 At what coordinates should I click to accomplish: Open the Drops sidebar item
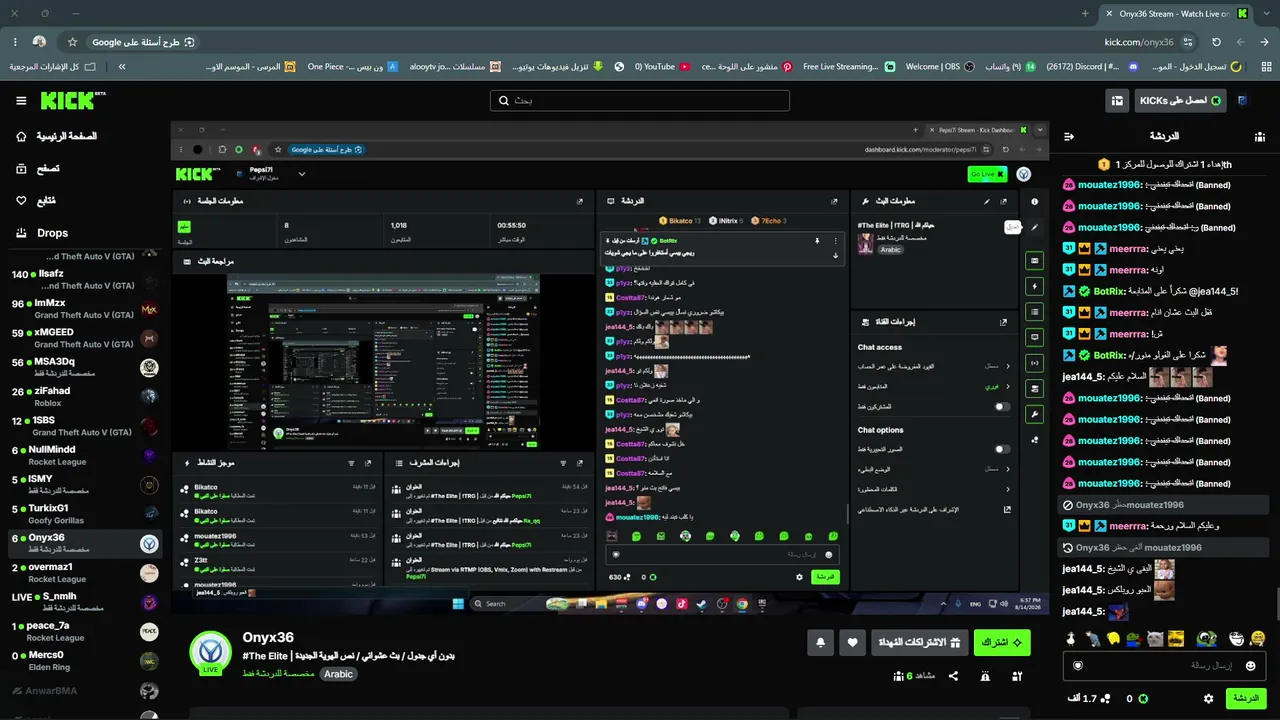point(53,233)
